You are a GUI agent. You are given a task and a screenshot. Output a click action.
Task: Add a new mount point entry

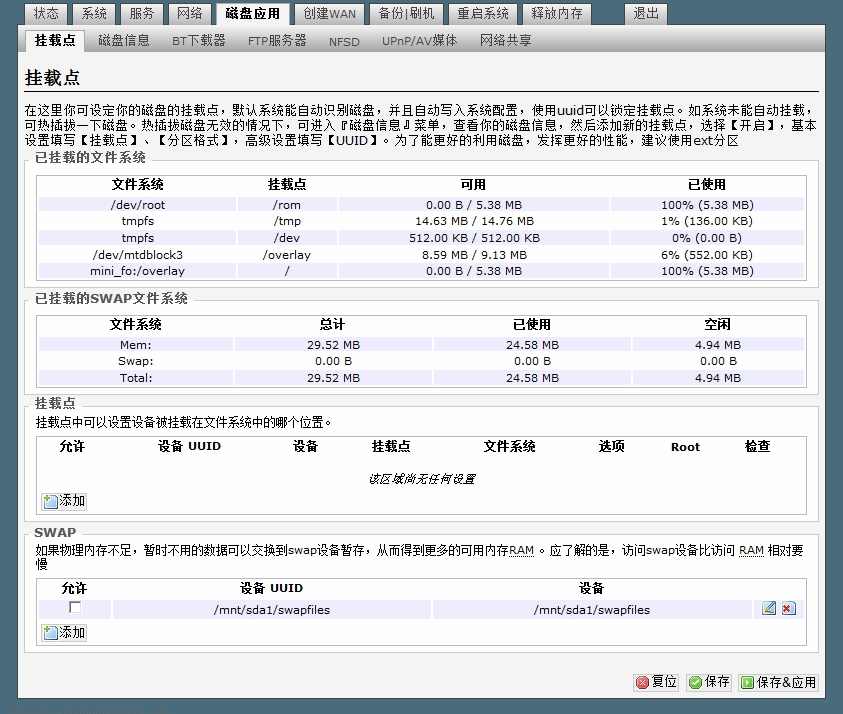[x=64, y=501]
